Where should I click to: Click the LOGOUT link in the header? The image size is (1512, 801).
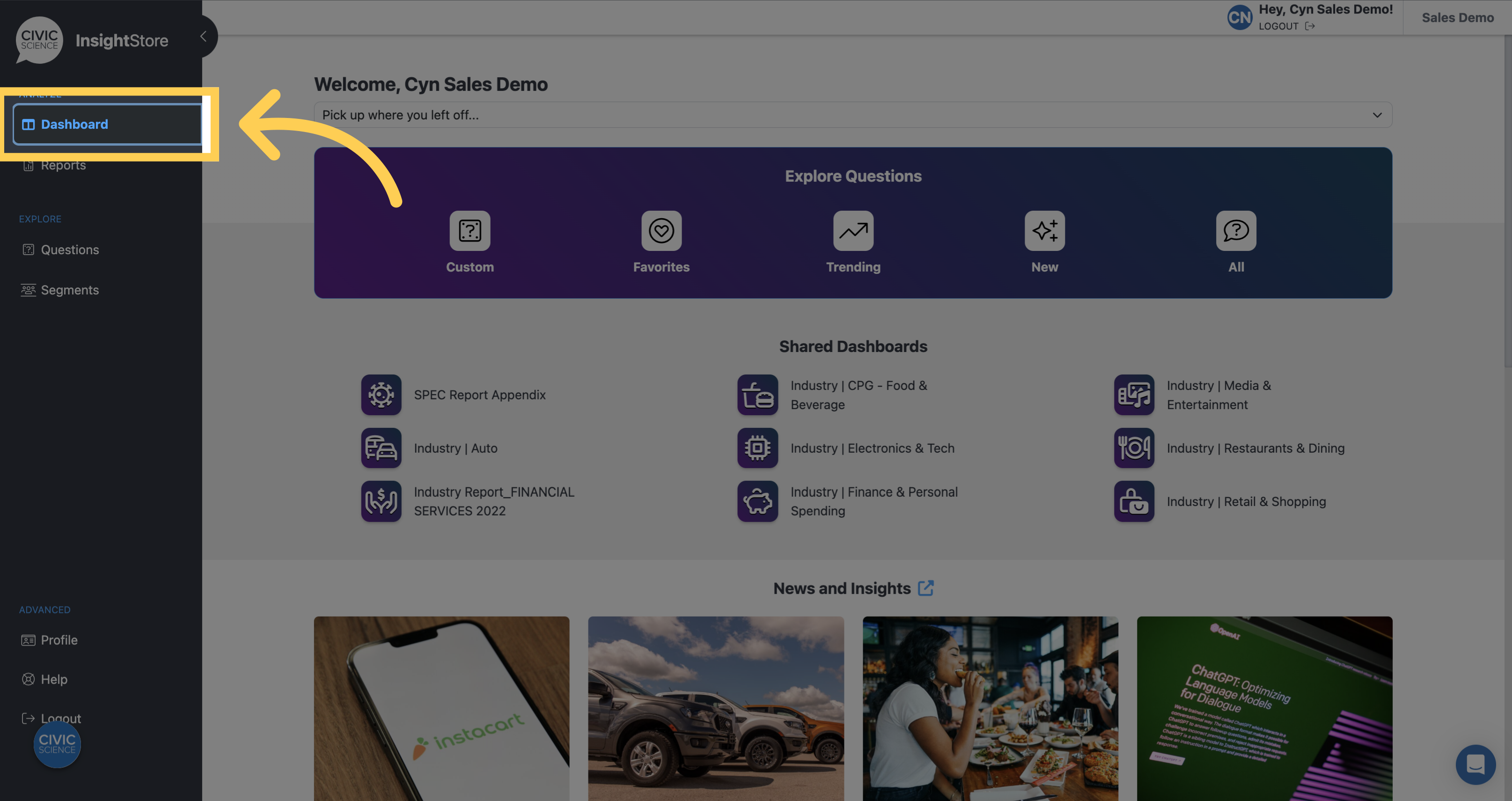(x=1286, y=26)
